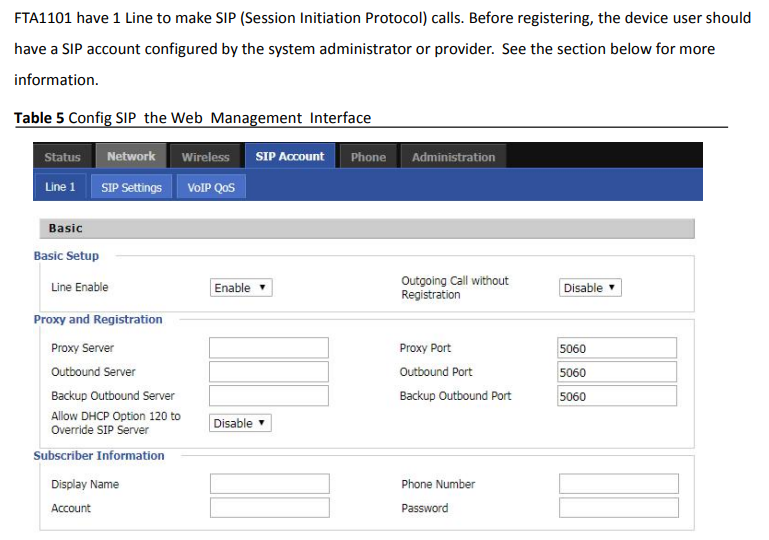The height and width of the screenshot is (540, 769).
Task: Click the Line Enable label
Action: click(79, 287)
